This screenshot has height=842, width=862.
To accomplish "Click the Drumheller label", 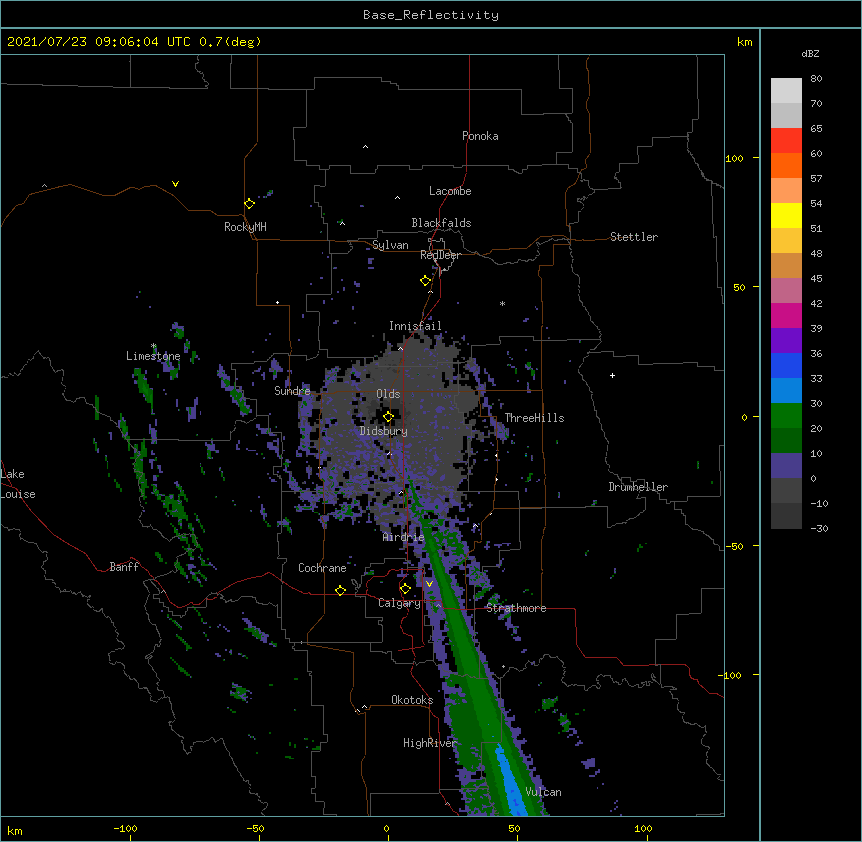I will tap(638, 487).
